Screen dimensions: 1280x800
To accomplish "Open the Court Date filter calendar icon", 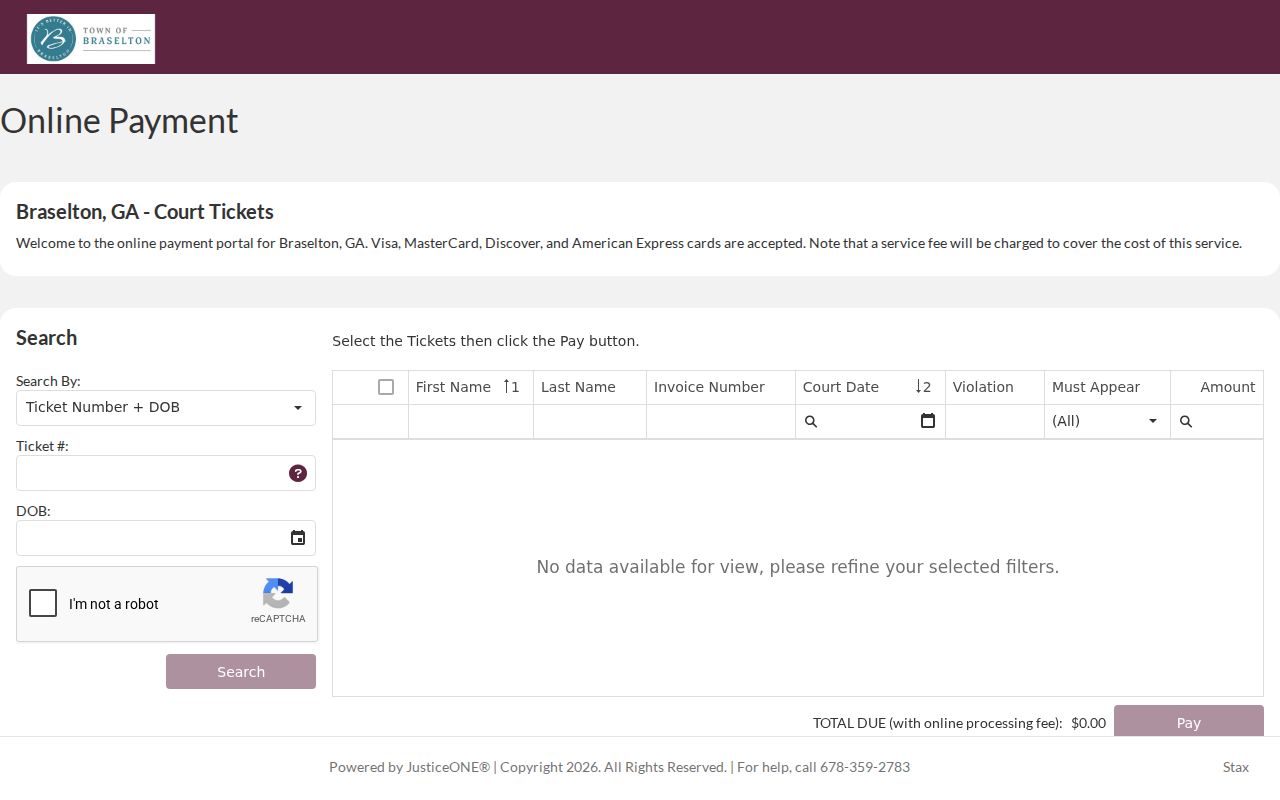I will 928,421.
